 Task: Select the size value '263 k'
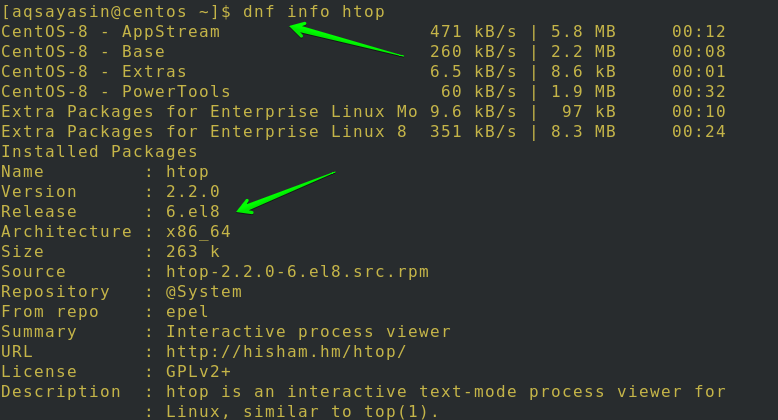193,252
